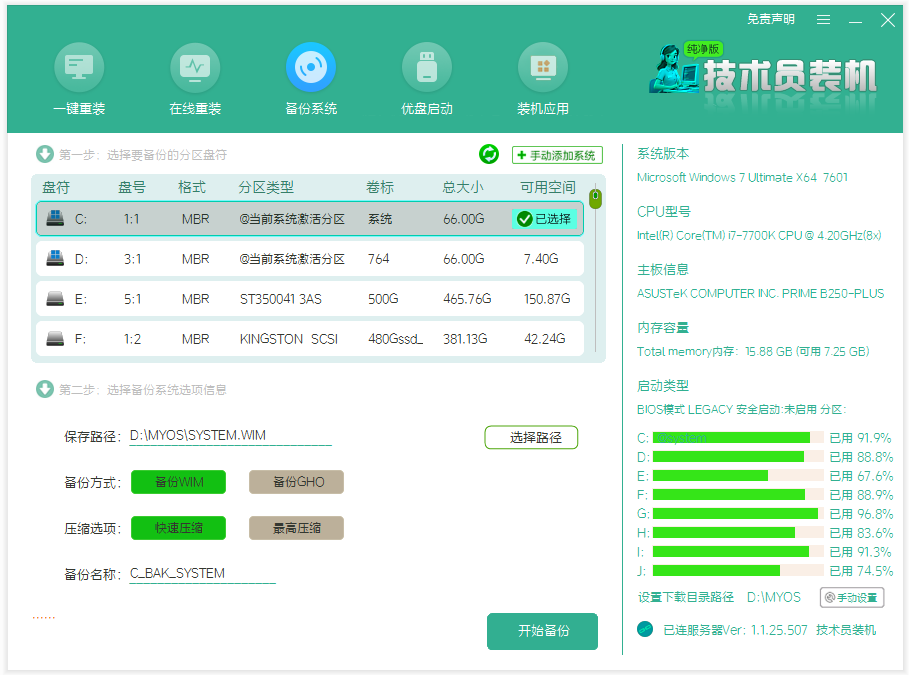Select 快速压缩 compression option
Viewport: 909px width, 675px height.
(x=179, y=528)
